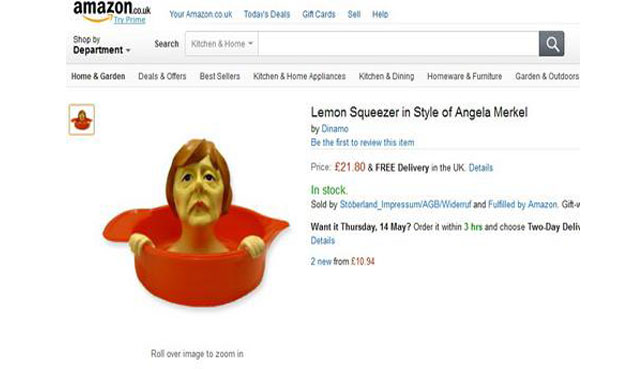
Task: Click the magnifying glass search button
Action: (551, 44)
